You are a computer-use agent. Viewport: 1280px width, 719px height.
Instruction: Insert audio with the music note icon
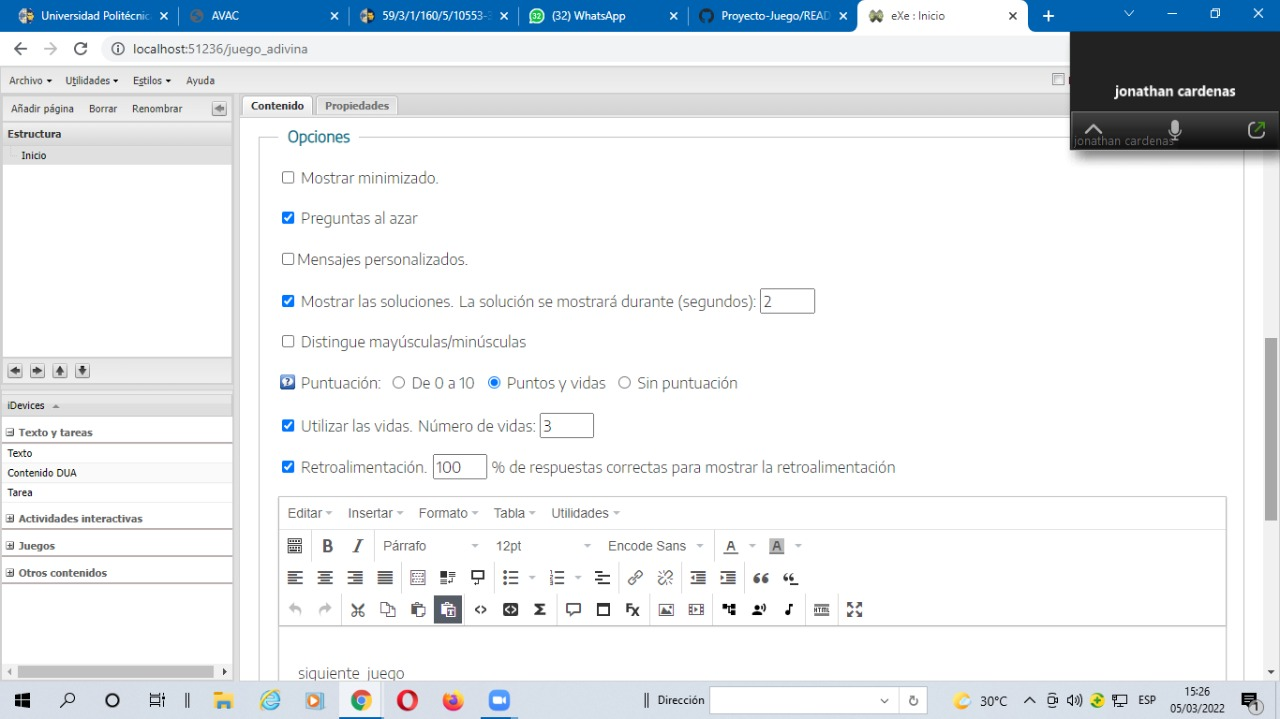pyautogui.click(x=789, y=610)
